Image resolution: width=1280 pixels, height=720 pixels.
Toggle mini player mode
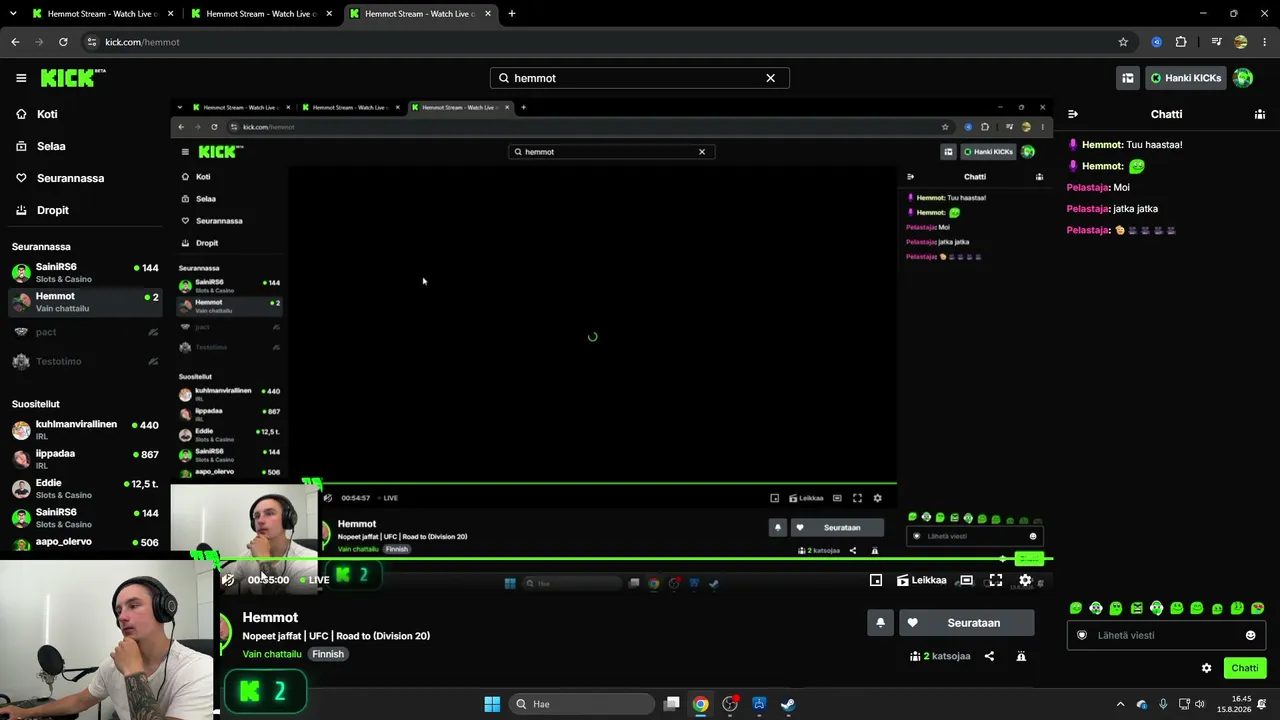tap(876, 580)
